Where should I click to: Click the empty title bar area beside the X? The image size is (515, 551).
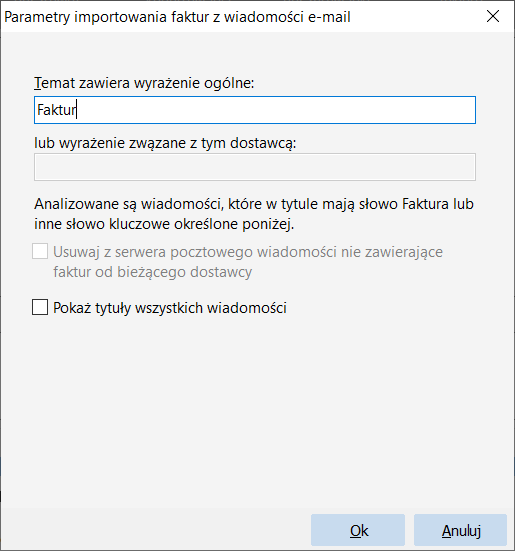point(415,17)
